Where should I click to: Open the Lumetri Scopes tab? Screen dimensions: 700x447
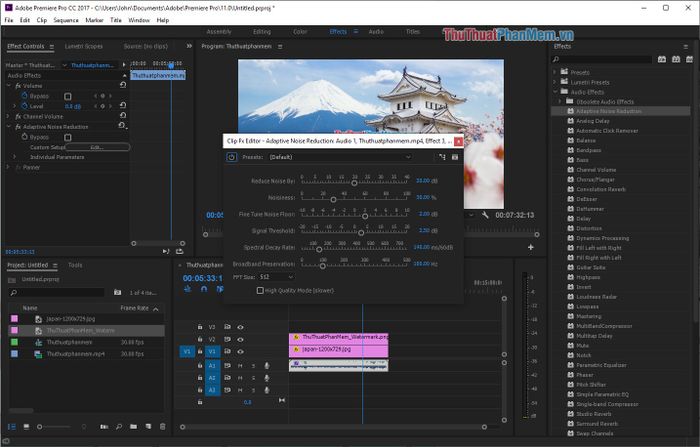tap(83, 46)
